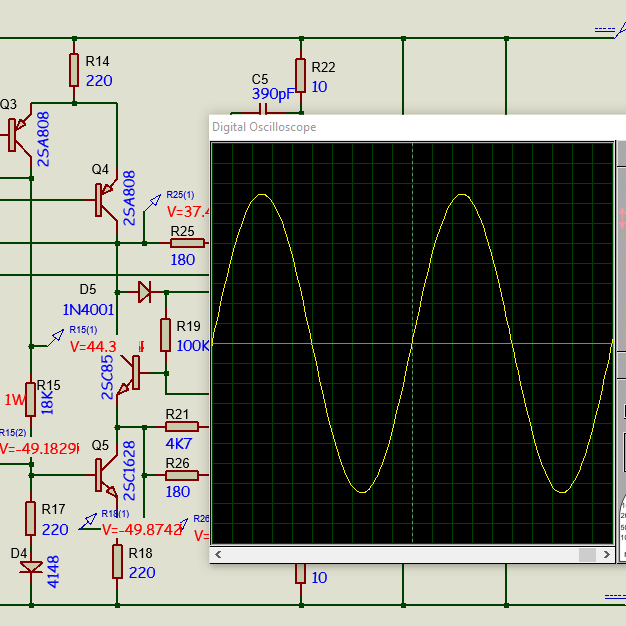Click the R21 value 4K7
Screen dimensions: 626x626
coord(179,444)
